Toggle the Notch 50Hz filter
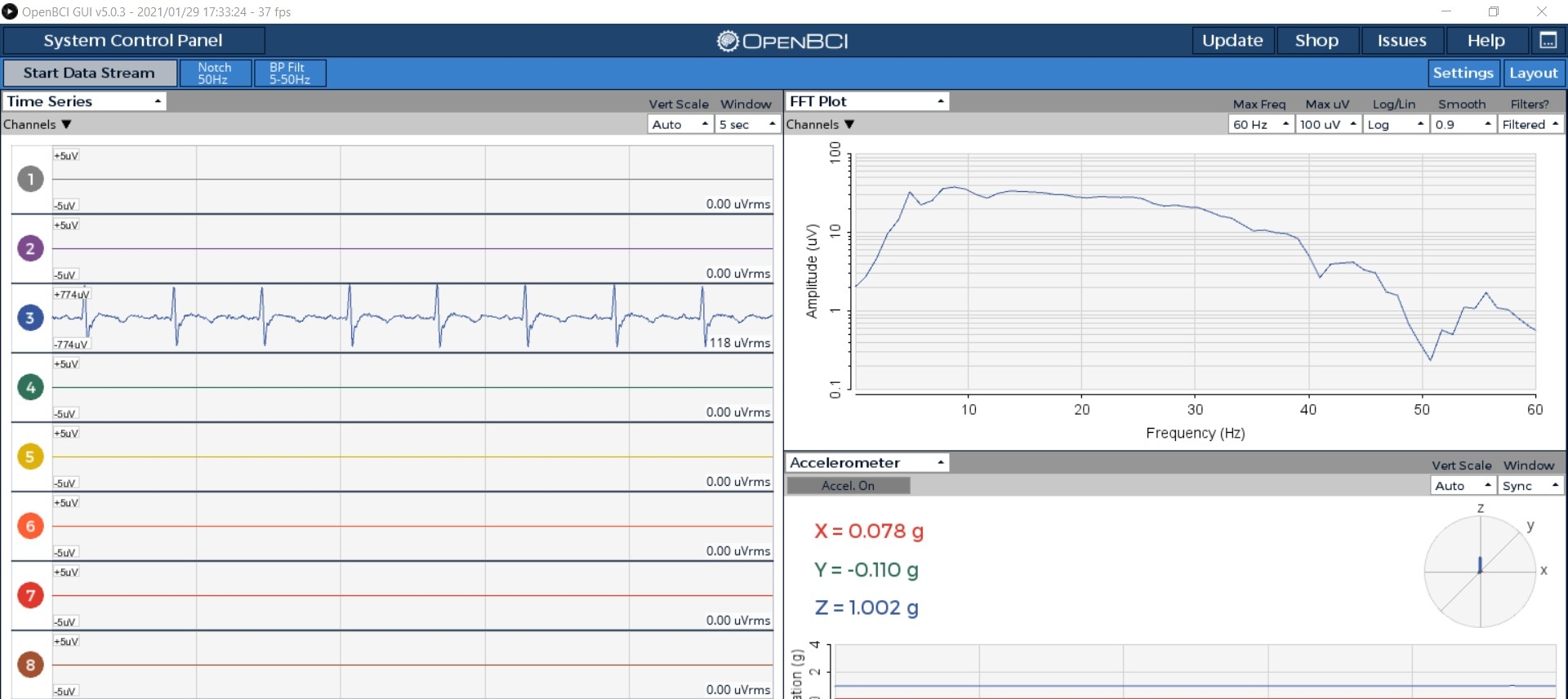The image size is (1568, 699). click(215, 73)
